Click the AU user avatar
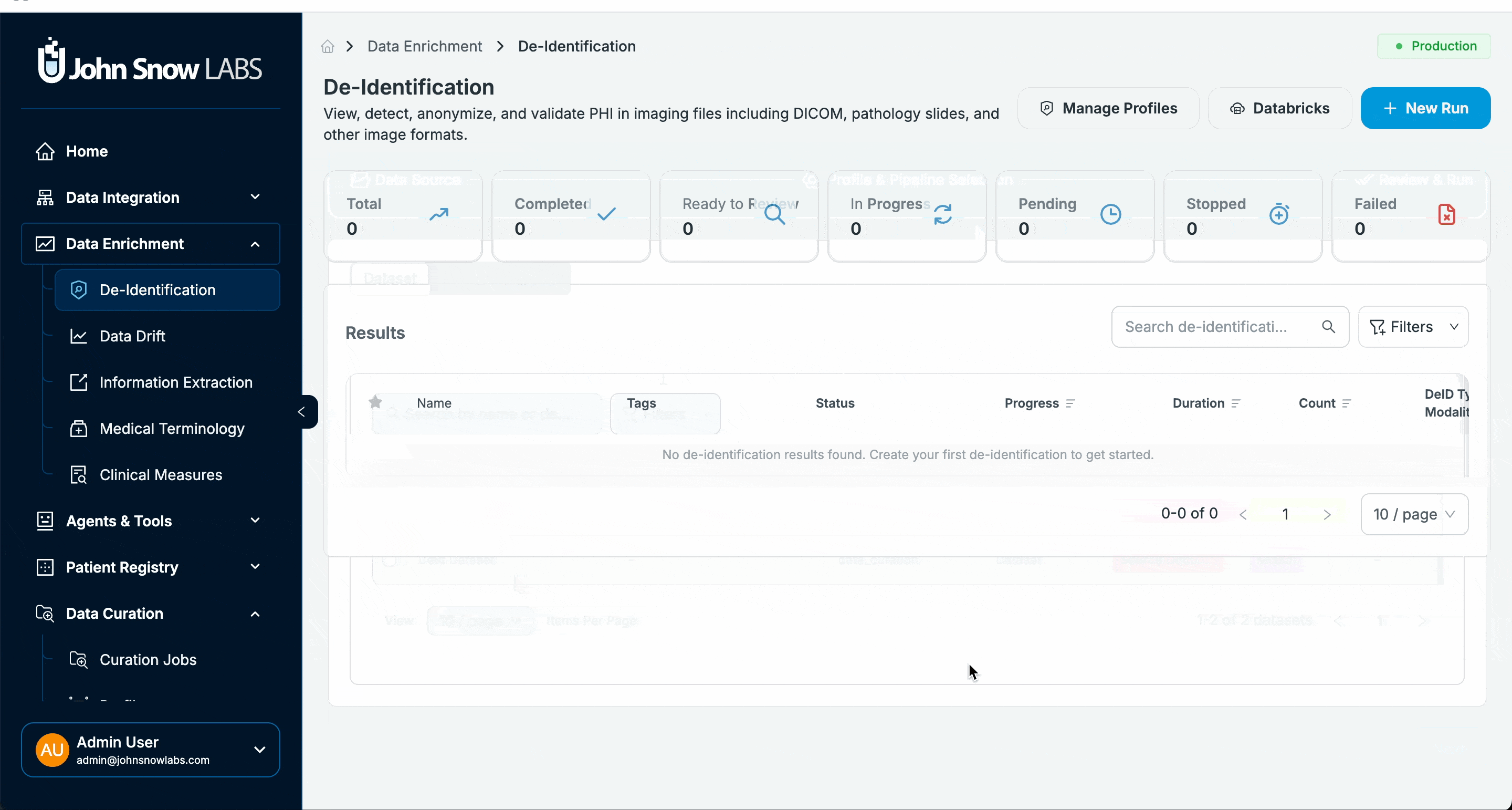1512x810 pixels. tap(52, 750)
